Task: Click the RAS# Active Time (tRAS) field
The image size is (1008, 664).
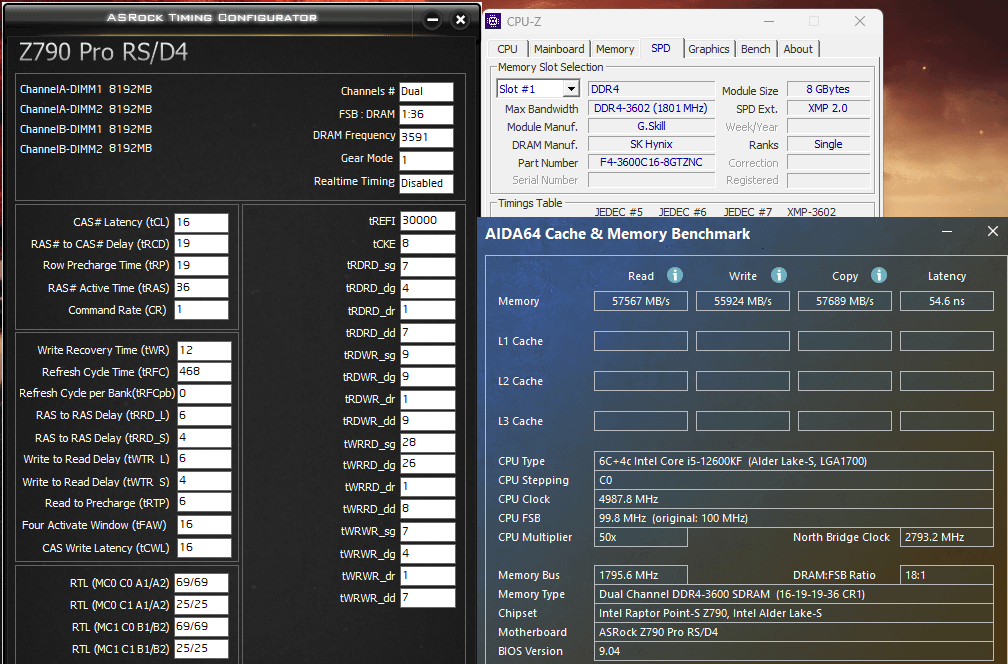Action: pos(201,288)
